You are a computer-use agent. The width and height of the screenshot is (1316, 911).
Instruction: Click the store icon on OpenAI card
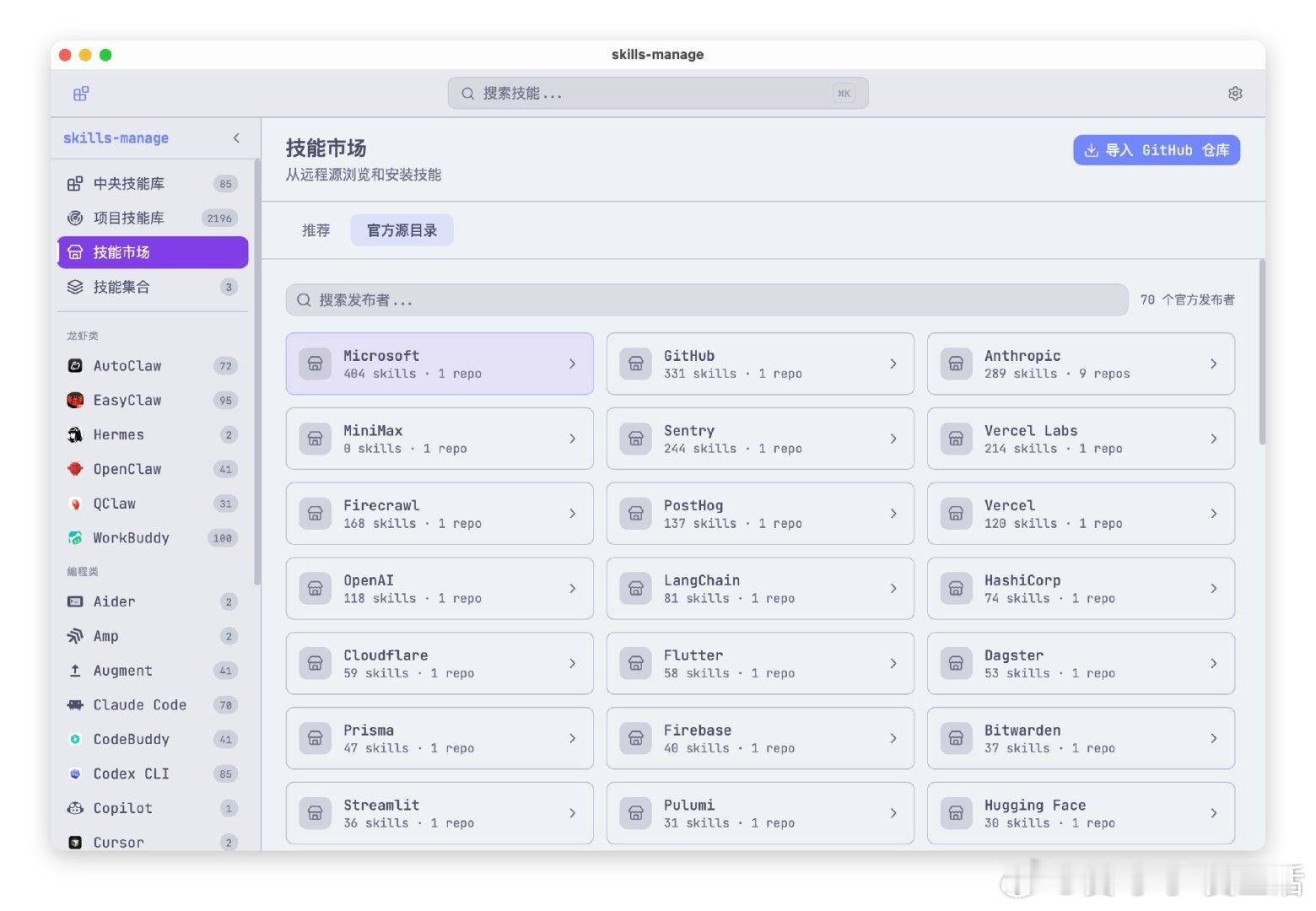tap(316, 589)
